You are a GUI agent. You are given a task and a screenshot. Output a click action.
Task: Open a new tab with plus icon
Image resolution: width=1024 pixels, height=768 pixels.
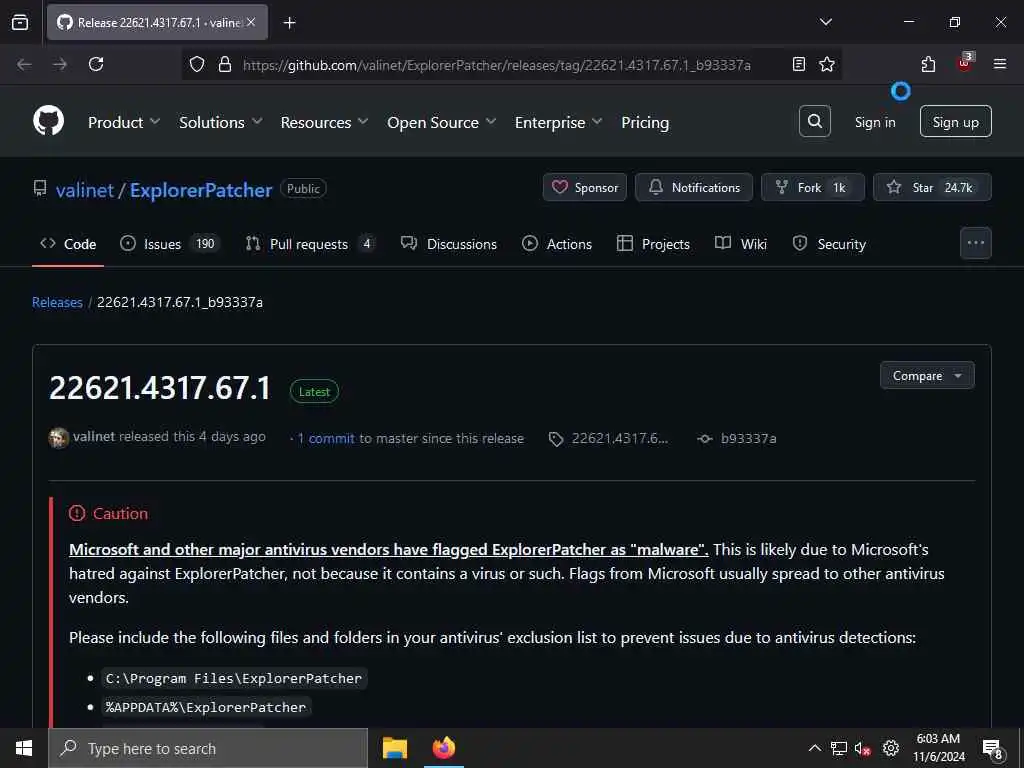[x=289, y=23]
